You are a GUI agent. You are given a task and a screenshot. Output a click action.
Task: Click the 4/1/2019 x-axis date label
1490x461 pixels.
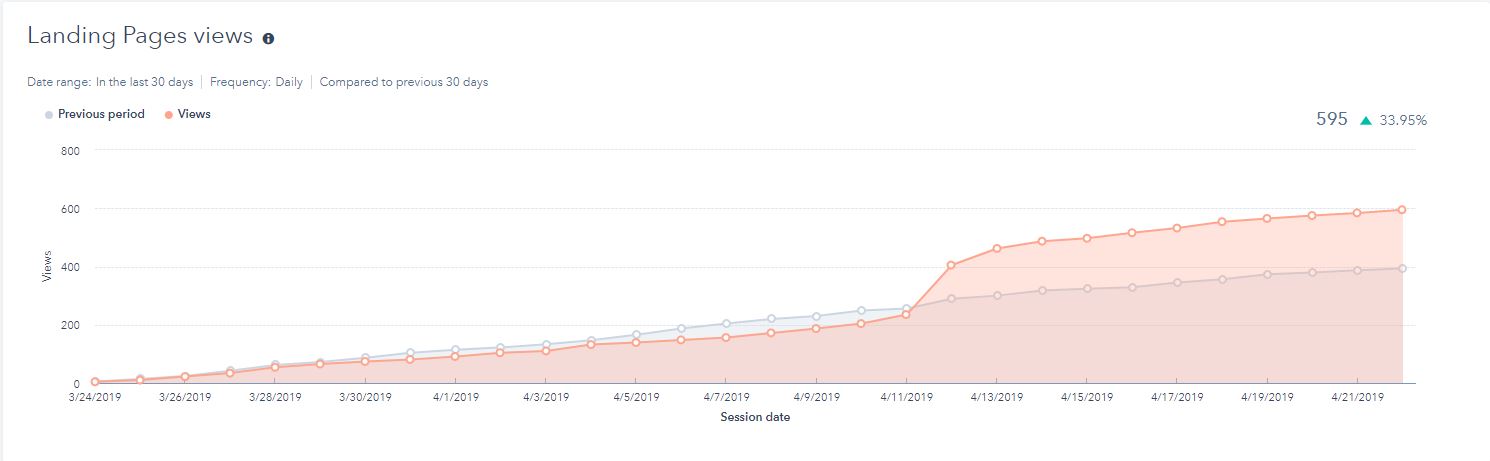coord(456,397)
